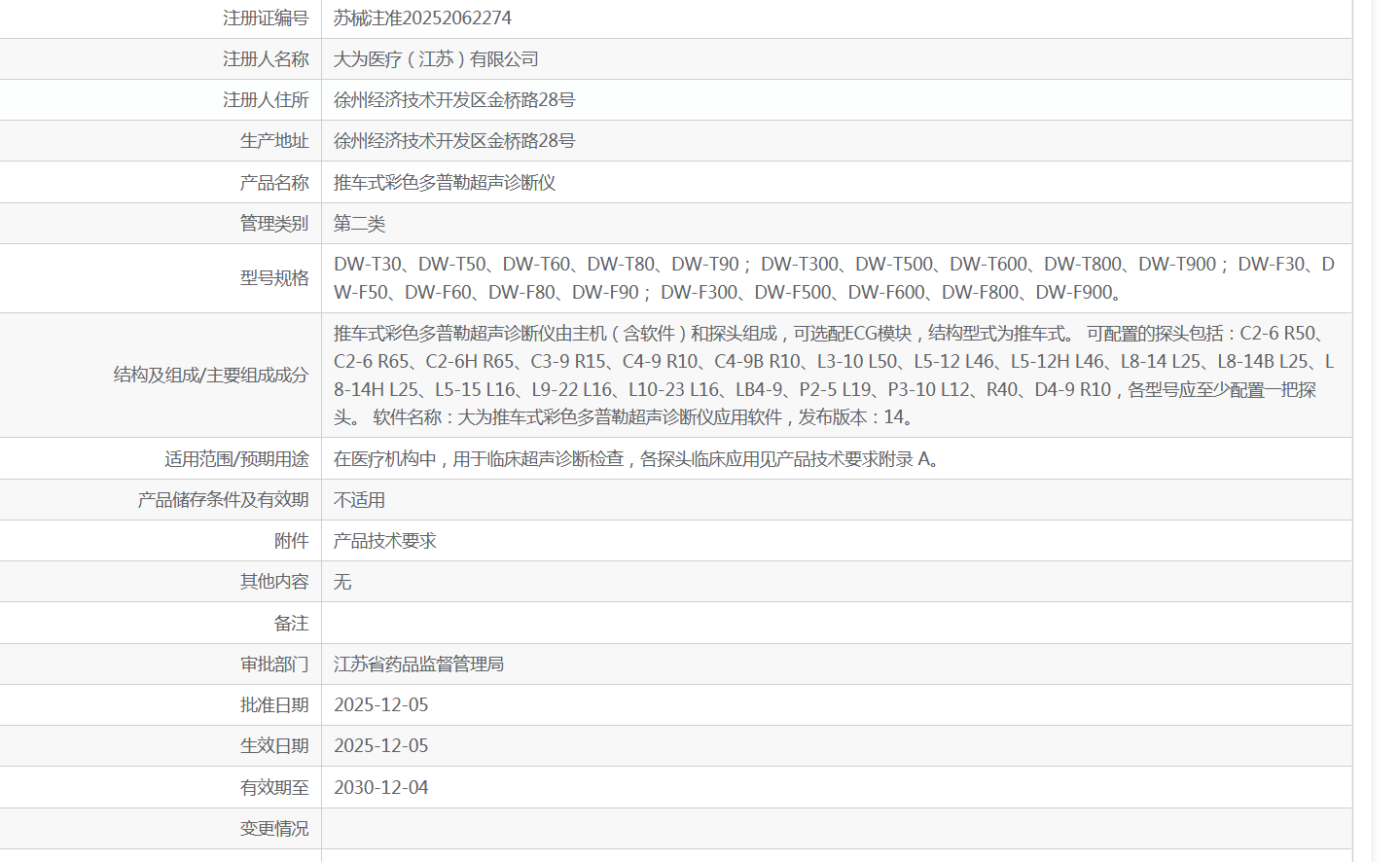Click the 其他内容 label
Screen dimensions: 1400x862
pyautogui.click(x=274, y=582)
